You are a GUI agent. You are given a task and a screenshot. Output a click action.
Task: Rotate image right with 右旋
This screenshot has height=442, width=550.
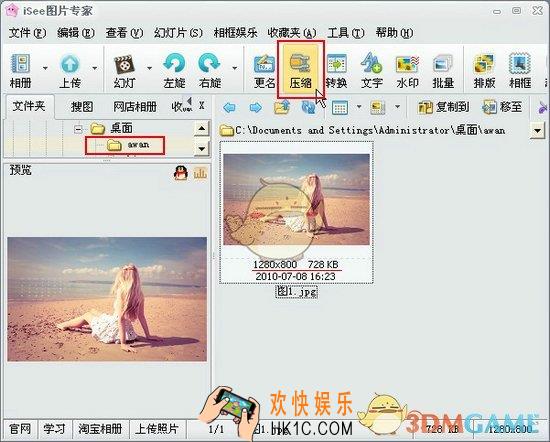coord(209,70)
